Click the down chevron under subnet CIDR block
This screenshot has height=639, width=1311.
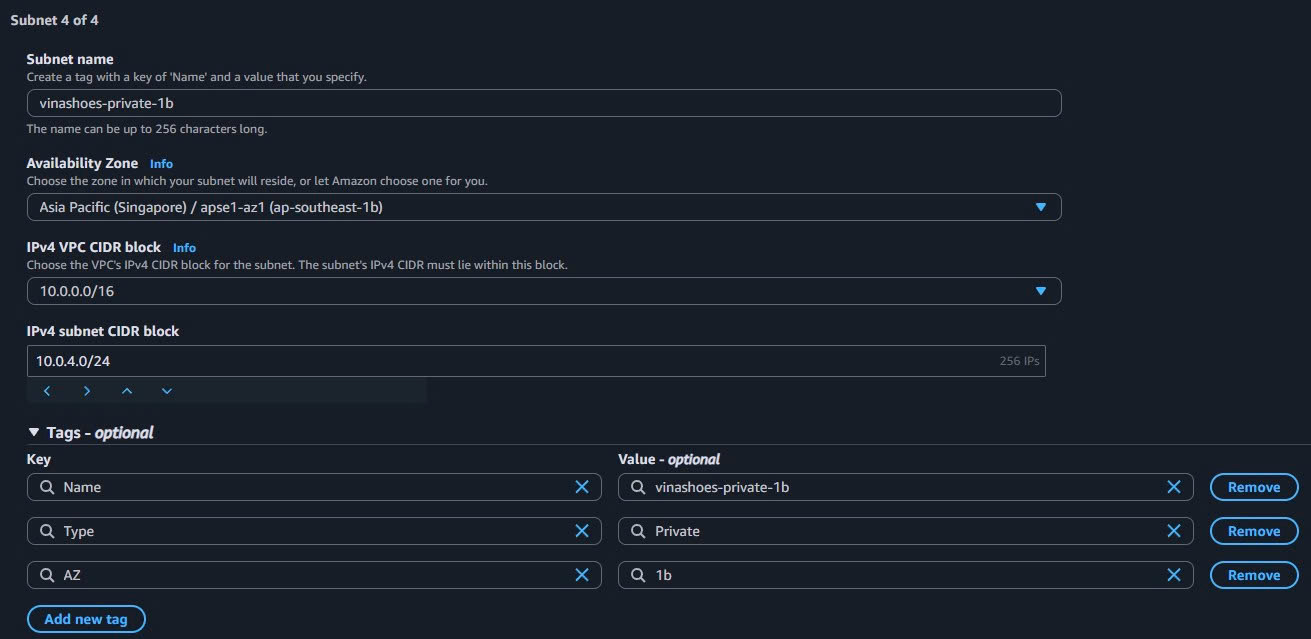pyautogui.click(x=167, y=391)
